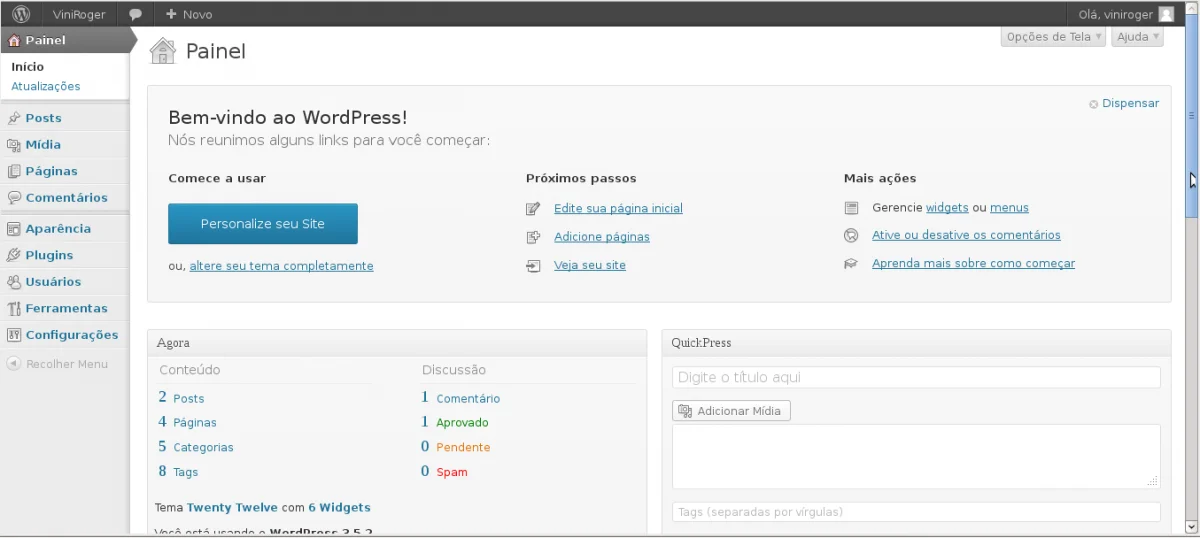Click the Painel home icon in sidebar
Viewport: 1200px width, 538px height.
13,41
